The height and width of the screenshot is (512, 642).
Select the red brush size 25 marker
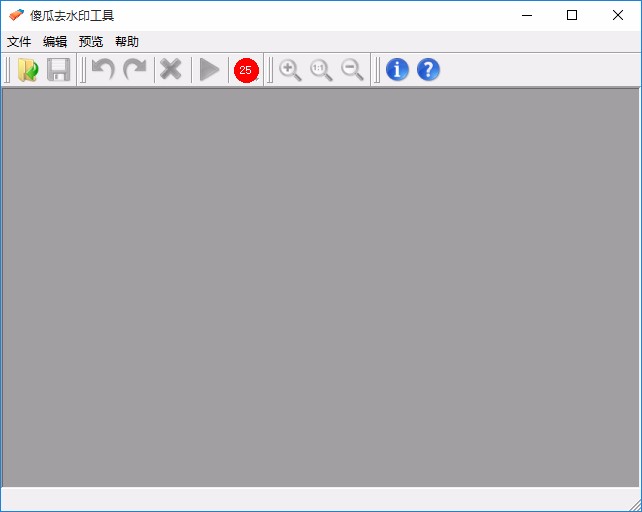click(246, 70)
